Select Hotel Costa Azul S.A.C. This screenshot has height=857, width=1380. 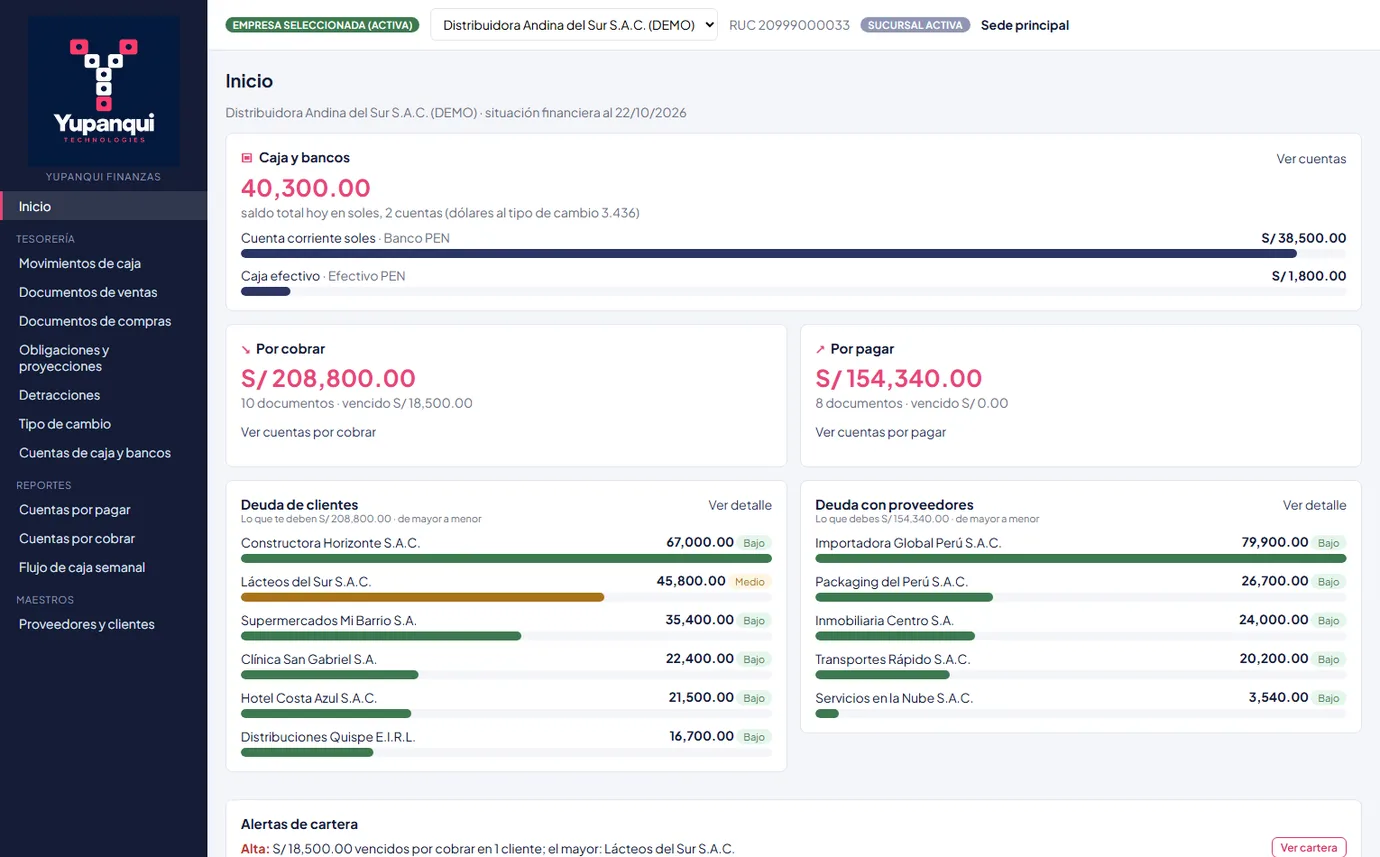click(x=506, y=705)
